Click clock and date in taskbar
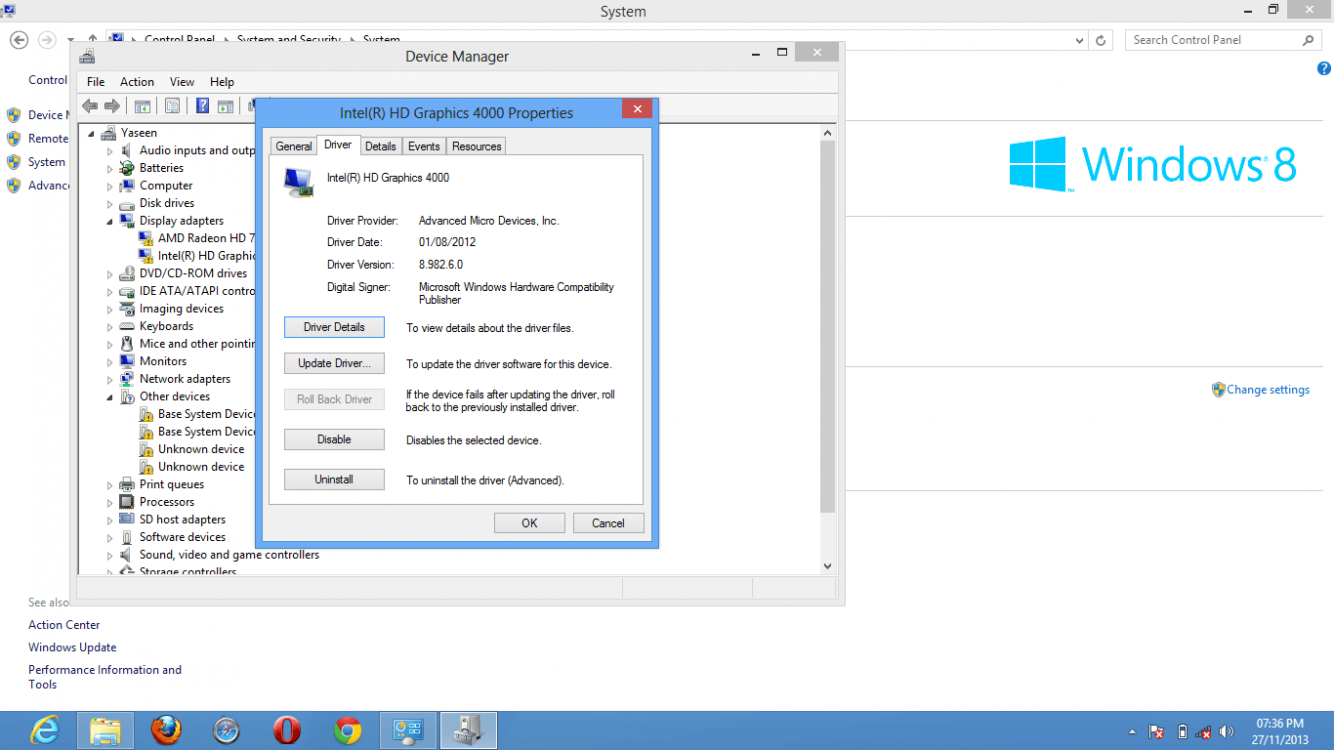The height and width of the screenshot is (750, 1334). pos(1279,731)
